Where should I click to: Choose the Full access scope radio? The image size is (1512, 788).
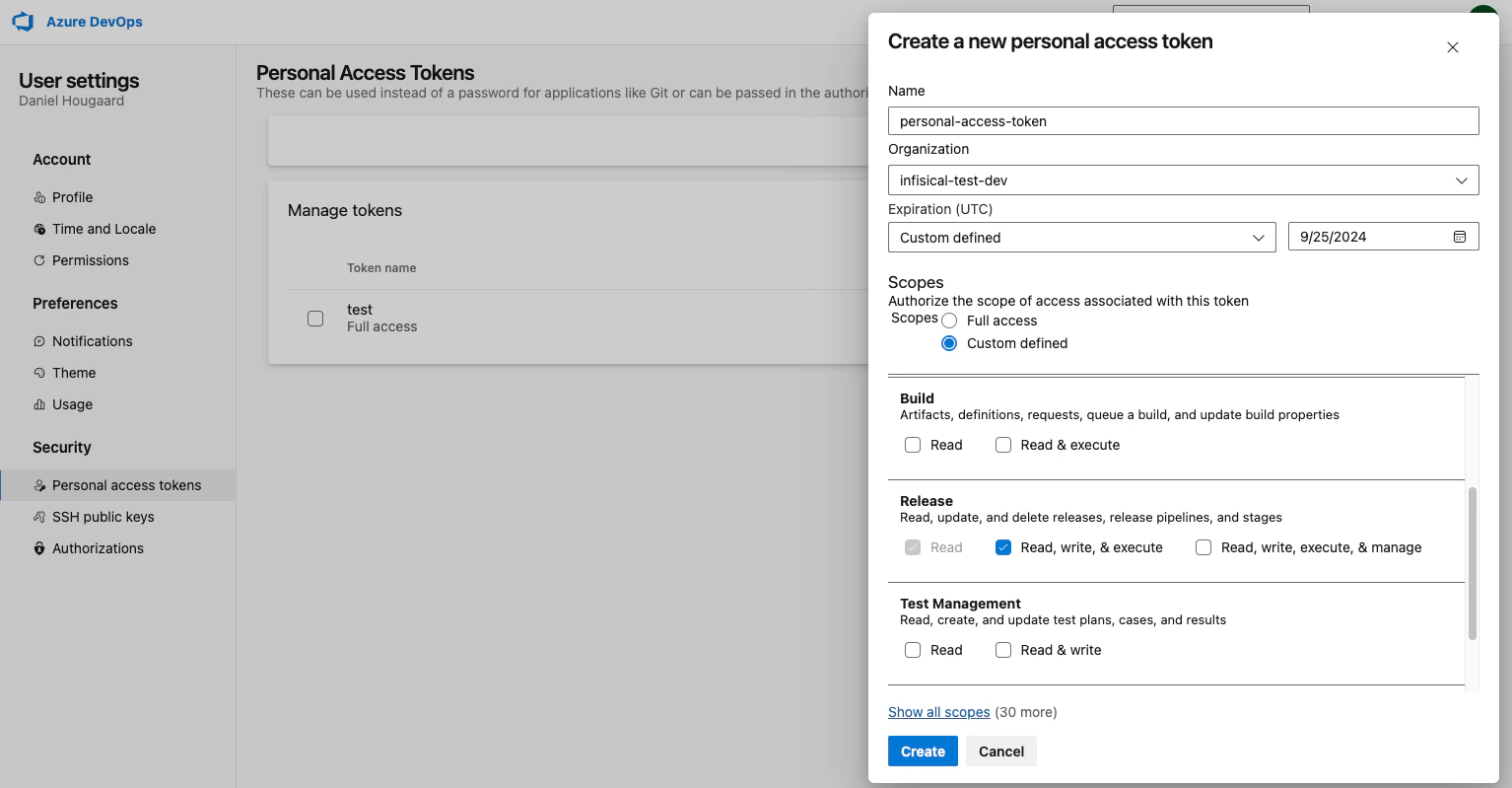(949, 321)
